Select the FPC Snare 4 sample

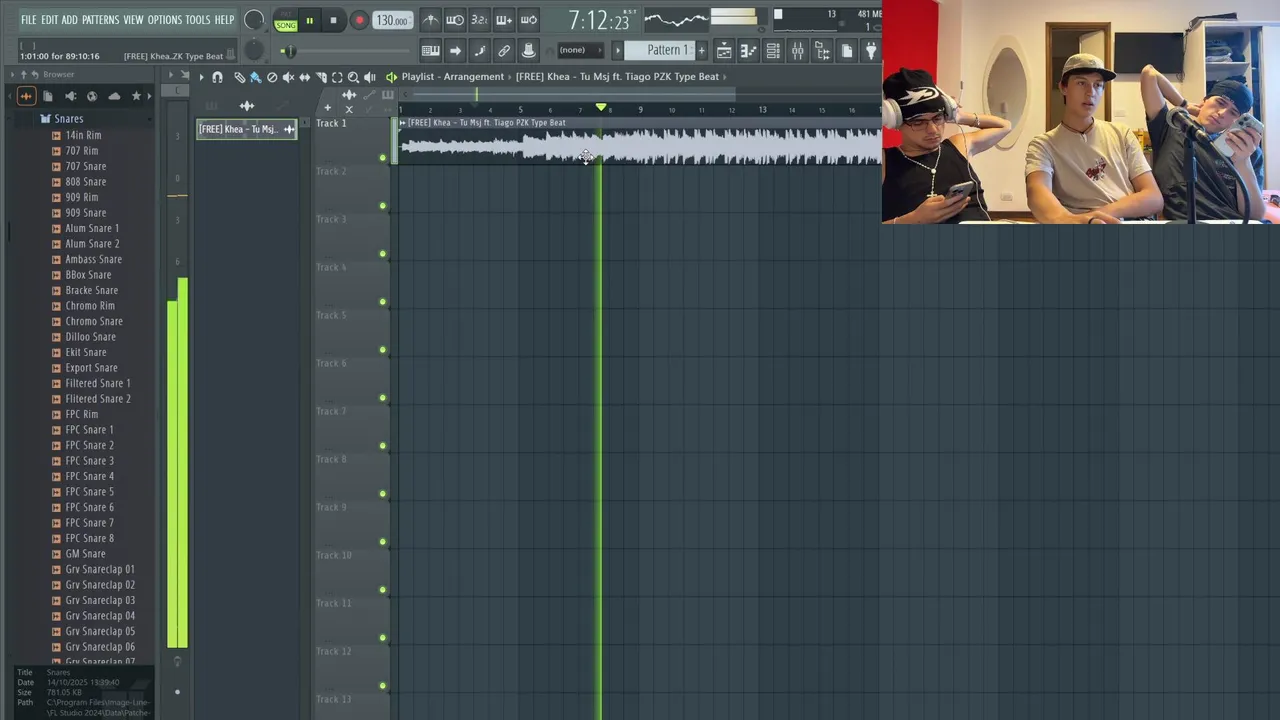click(89, 476)
